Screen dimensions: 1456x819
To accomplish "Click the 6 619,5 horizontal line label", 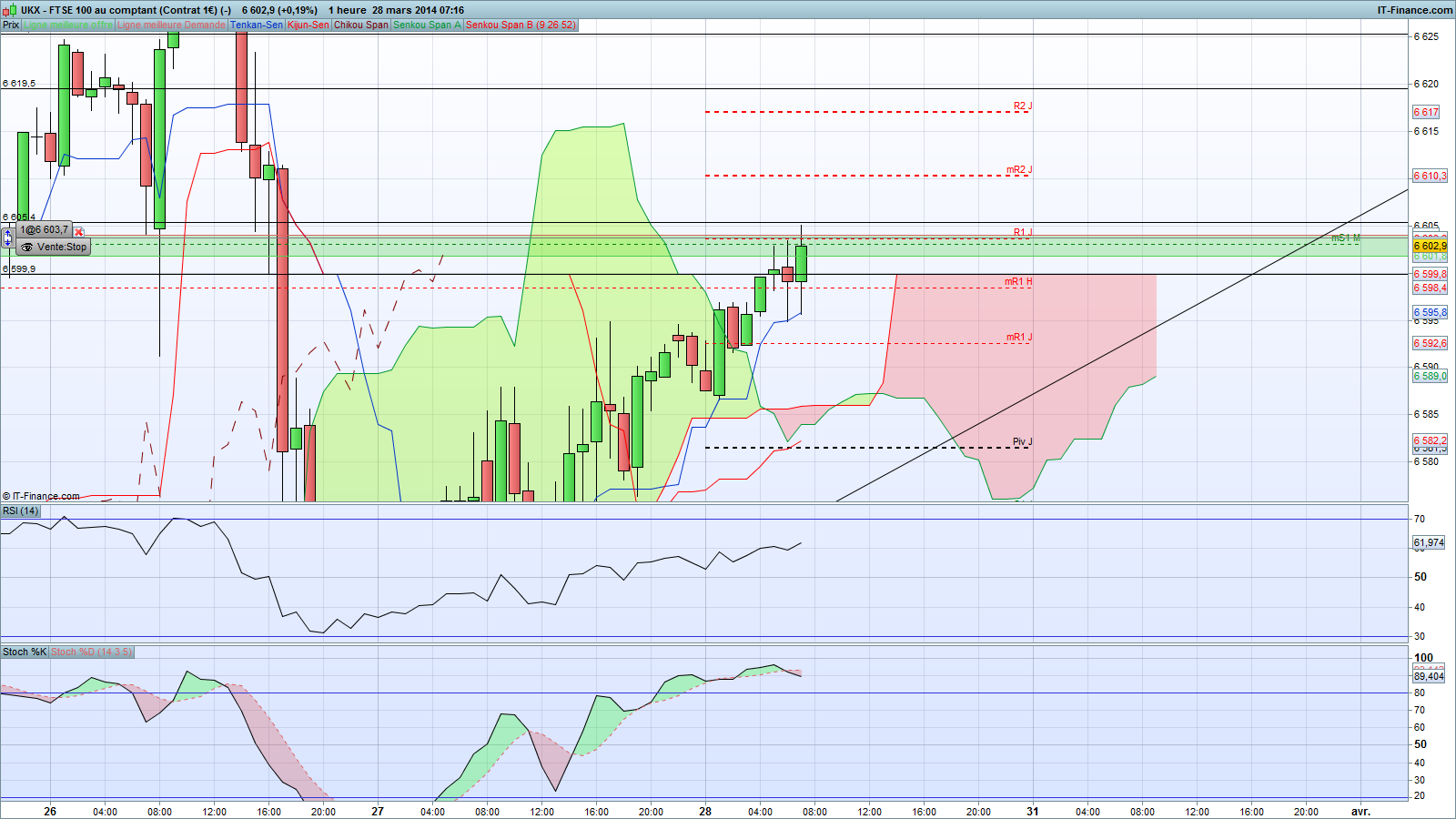I will (19, 84).
